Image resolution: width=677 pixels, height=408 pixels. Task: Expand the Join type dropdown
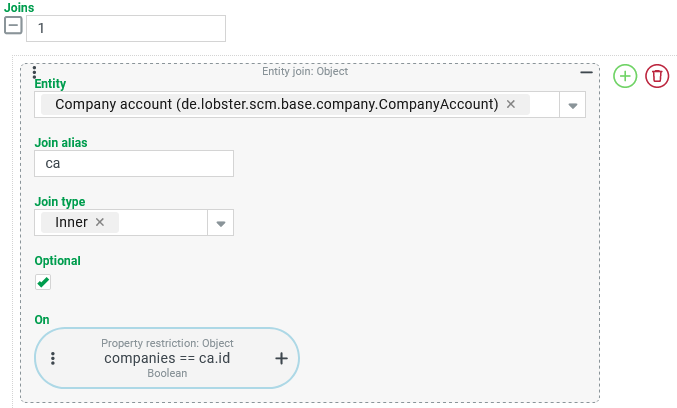click(x=221, y=223)
